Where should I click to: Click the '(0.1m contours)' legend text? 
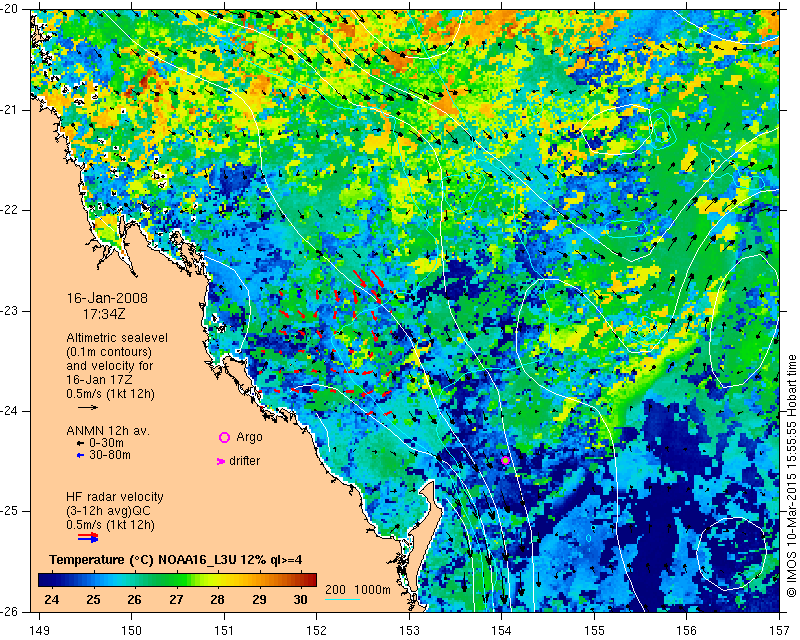109,352
